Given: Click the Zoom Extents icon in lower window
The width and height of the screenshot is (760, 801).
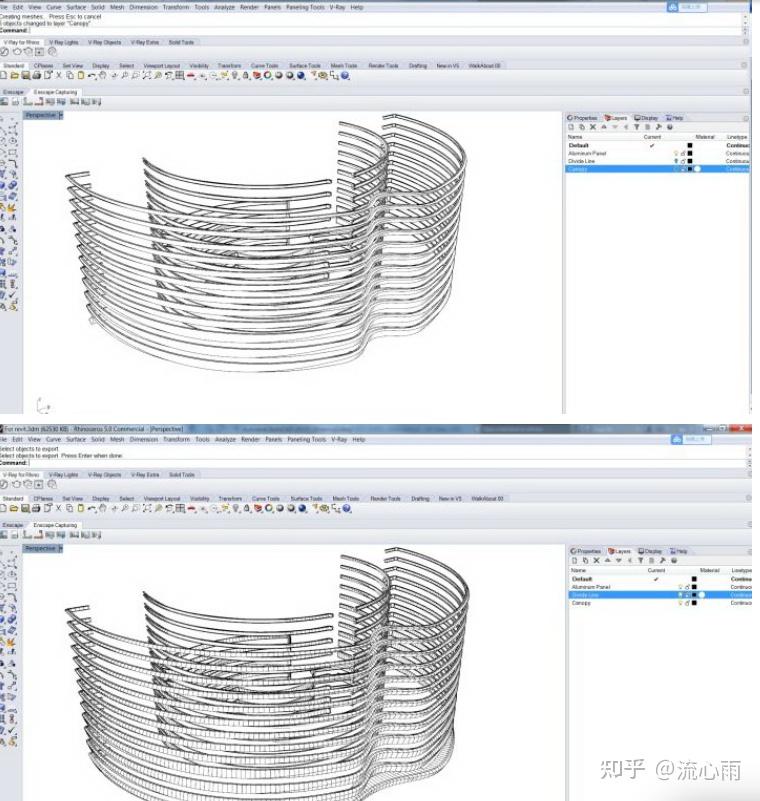Looking at the screenshot, I should (x=147, y=508).
